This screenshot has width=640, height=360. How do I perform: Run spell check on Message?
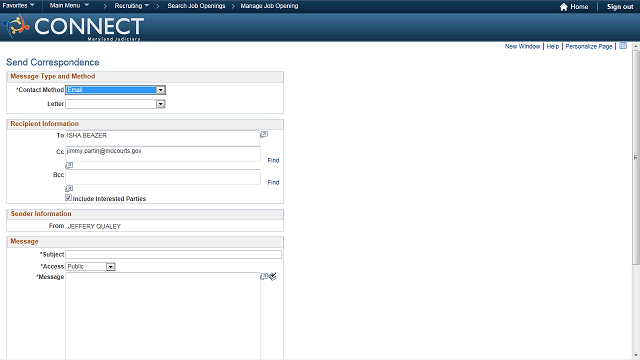point(273,276)
